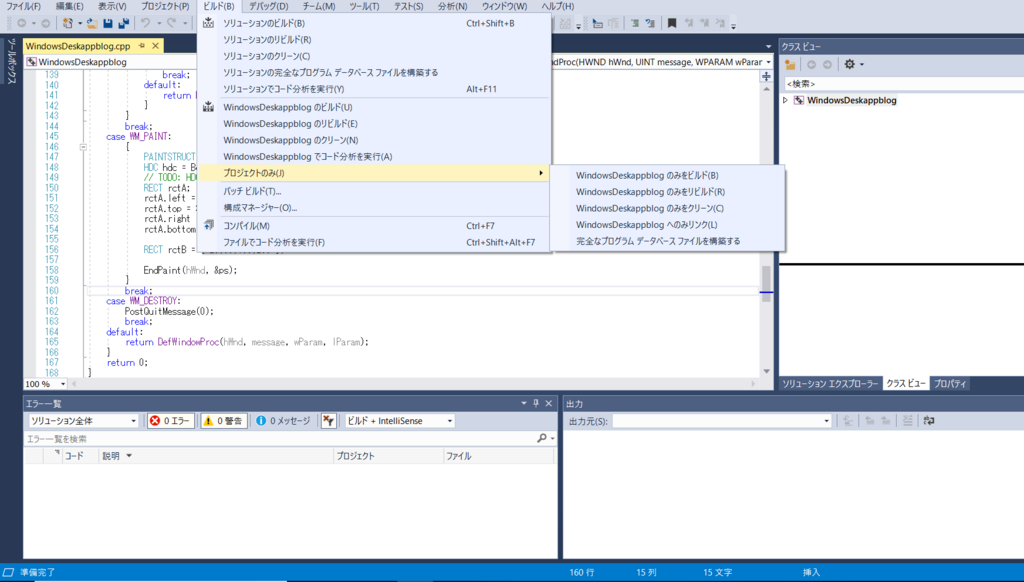Click the コード column header

click(80, 456)
